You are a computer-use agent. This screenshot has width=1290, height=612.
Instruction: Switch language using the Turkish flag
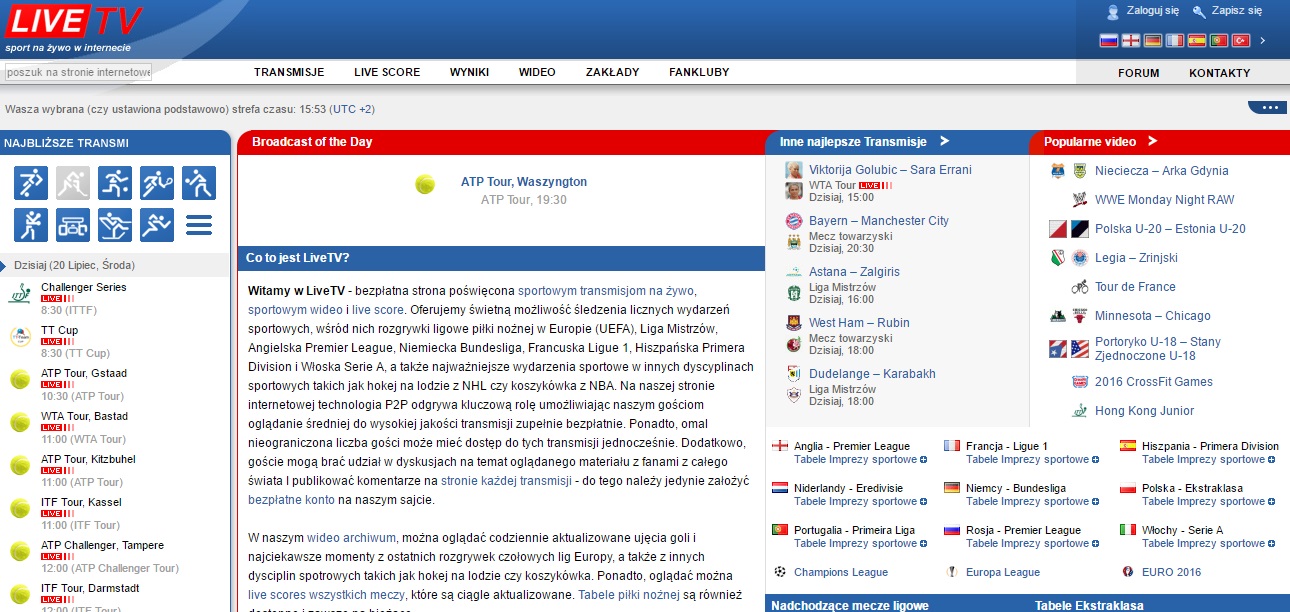[1240, 40]
